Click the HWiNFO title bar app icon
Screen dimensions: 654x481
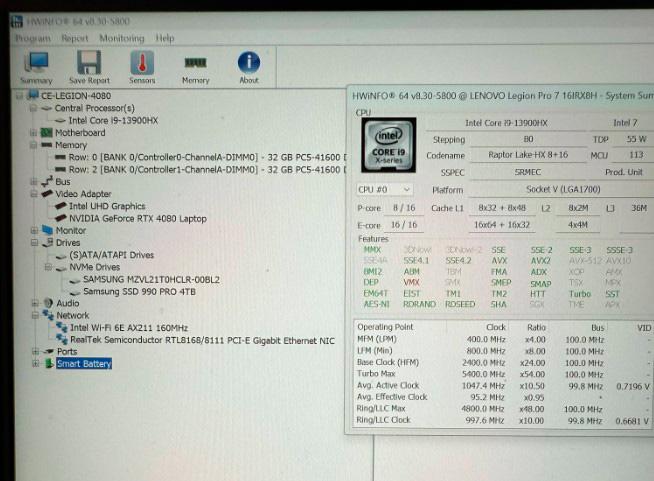[17, 21]
